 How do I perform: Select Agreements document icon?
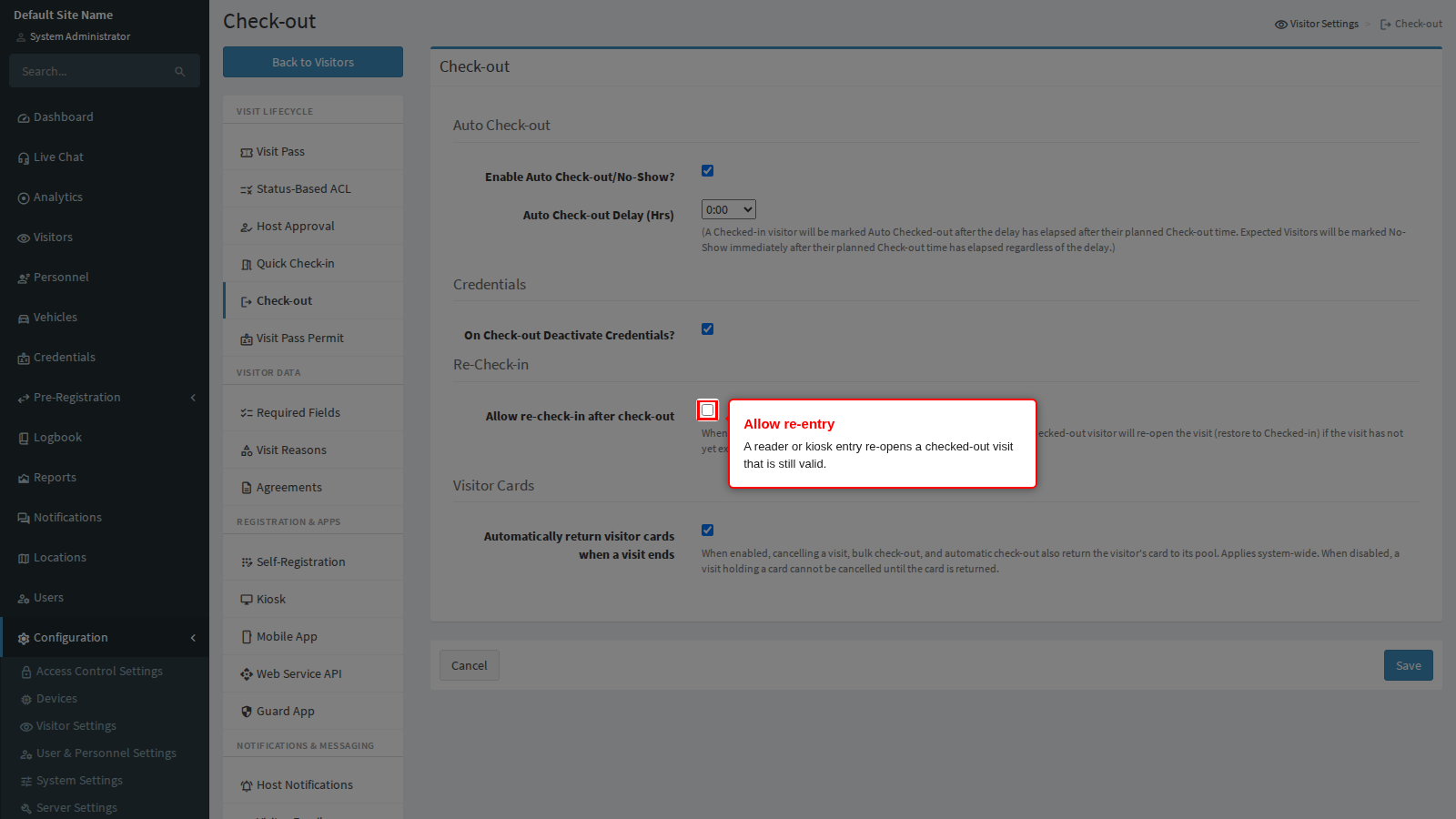click(247, 488)
